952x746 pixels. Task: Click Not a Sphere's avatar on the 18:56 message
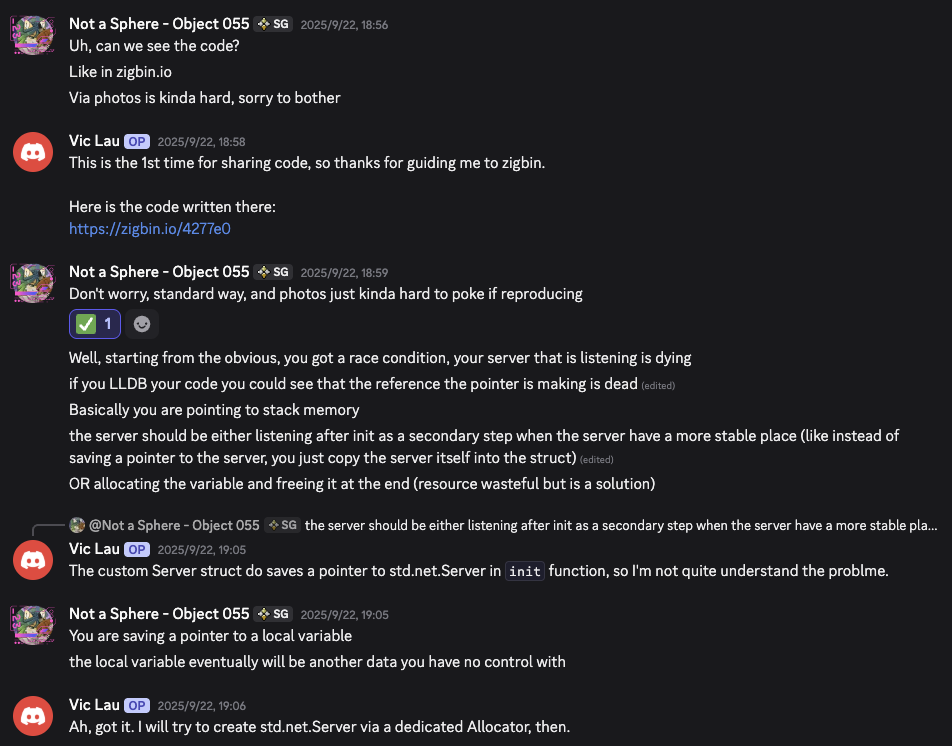tap(33, 35)
